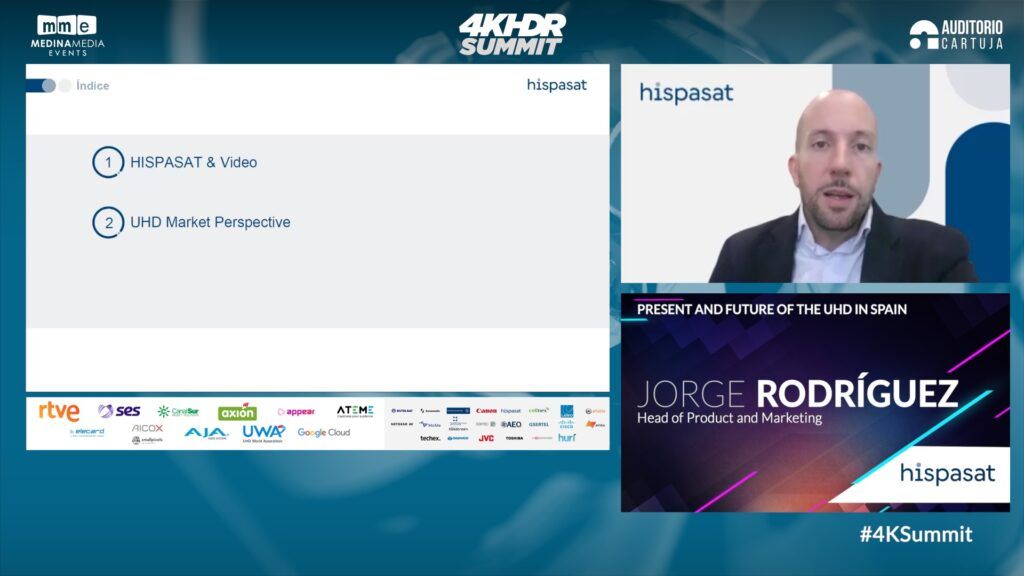This screenshot has height=576, width=1024.
Task: Click the speaker's webcam video feed
Action: 815,174
